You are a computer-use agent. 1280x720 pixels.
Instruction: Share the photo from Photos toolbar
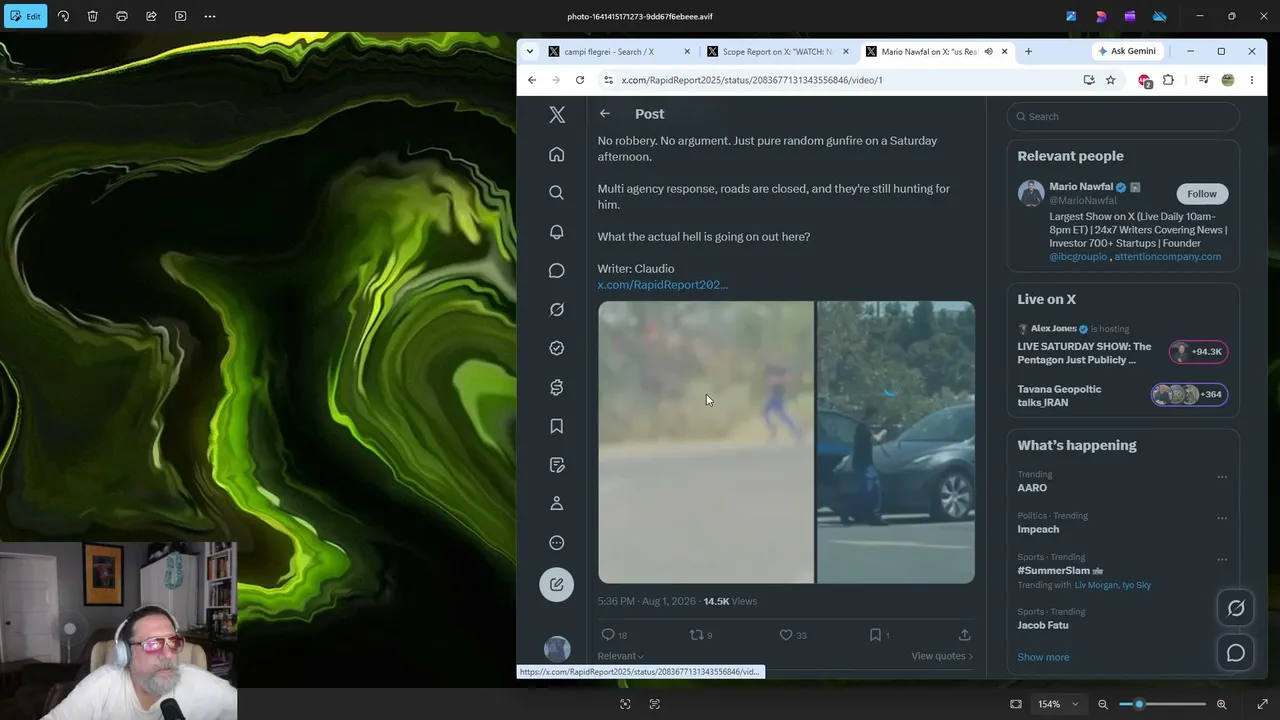(151, 16)
